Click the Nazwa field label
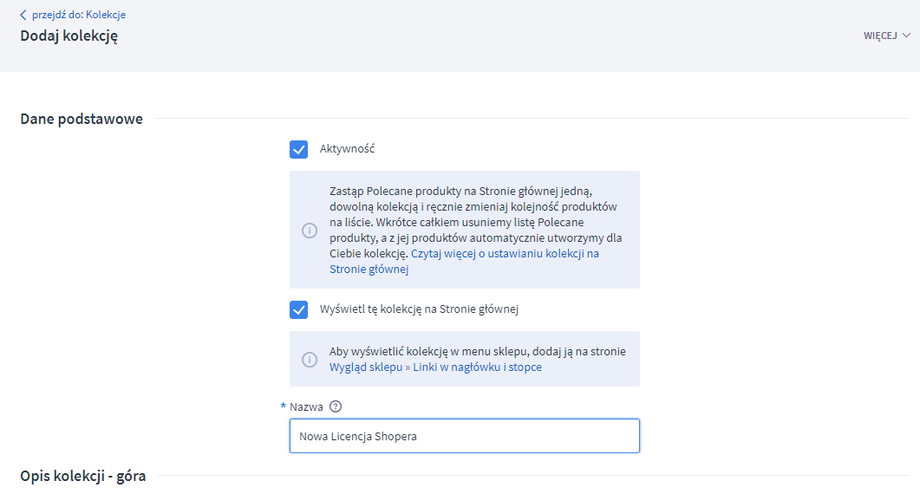This screenshot has height=494, width=920. click(306, 407)
